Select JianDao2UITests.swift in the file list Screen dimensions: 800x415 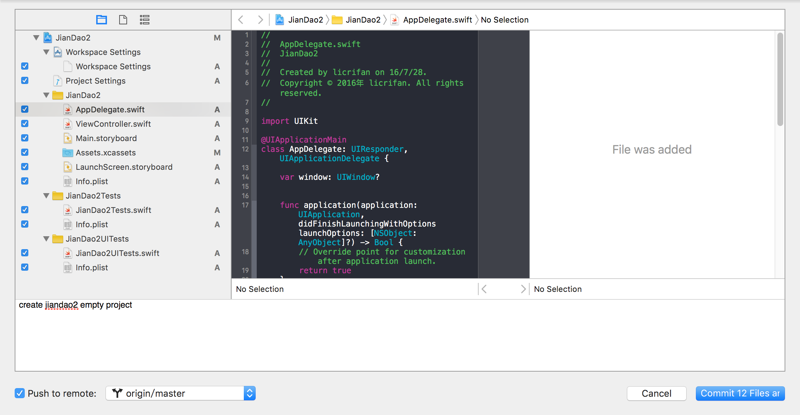[117, 253]
